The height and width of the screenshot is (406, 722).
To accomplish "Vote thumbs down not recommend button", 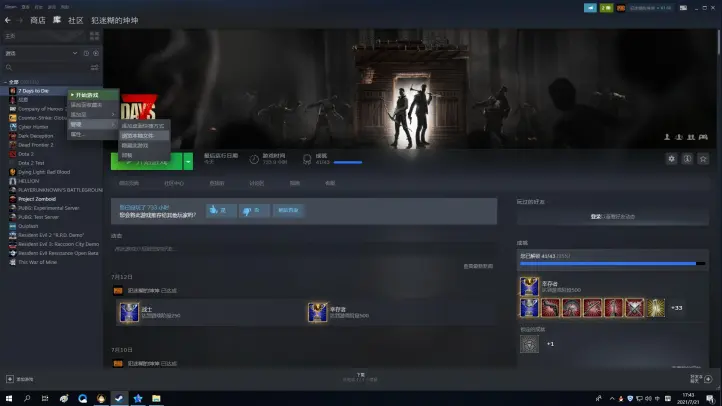I will [x=254, y=210].
